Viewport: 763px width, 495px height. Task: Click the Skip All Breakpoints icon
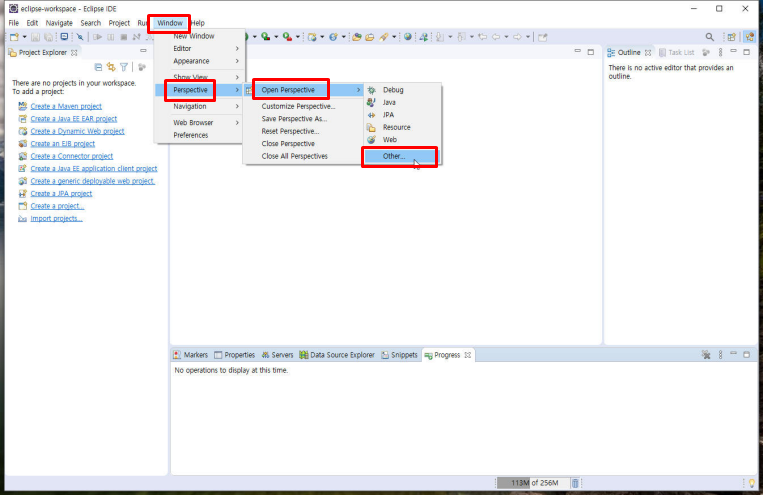(80, 37)
